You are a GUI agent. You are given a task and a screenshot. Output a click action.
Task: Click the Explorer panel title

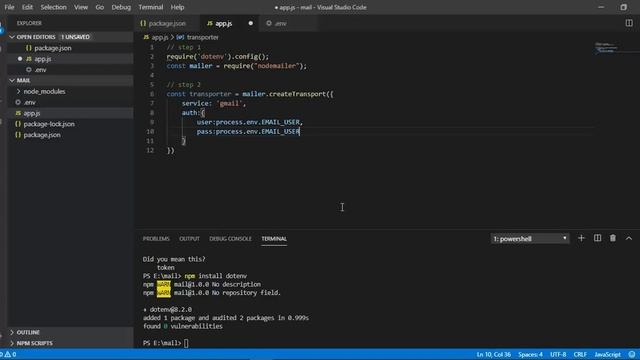coord(29,23)
